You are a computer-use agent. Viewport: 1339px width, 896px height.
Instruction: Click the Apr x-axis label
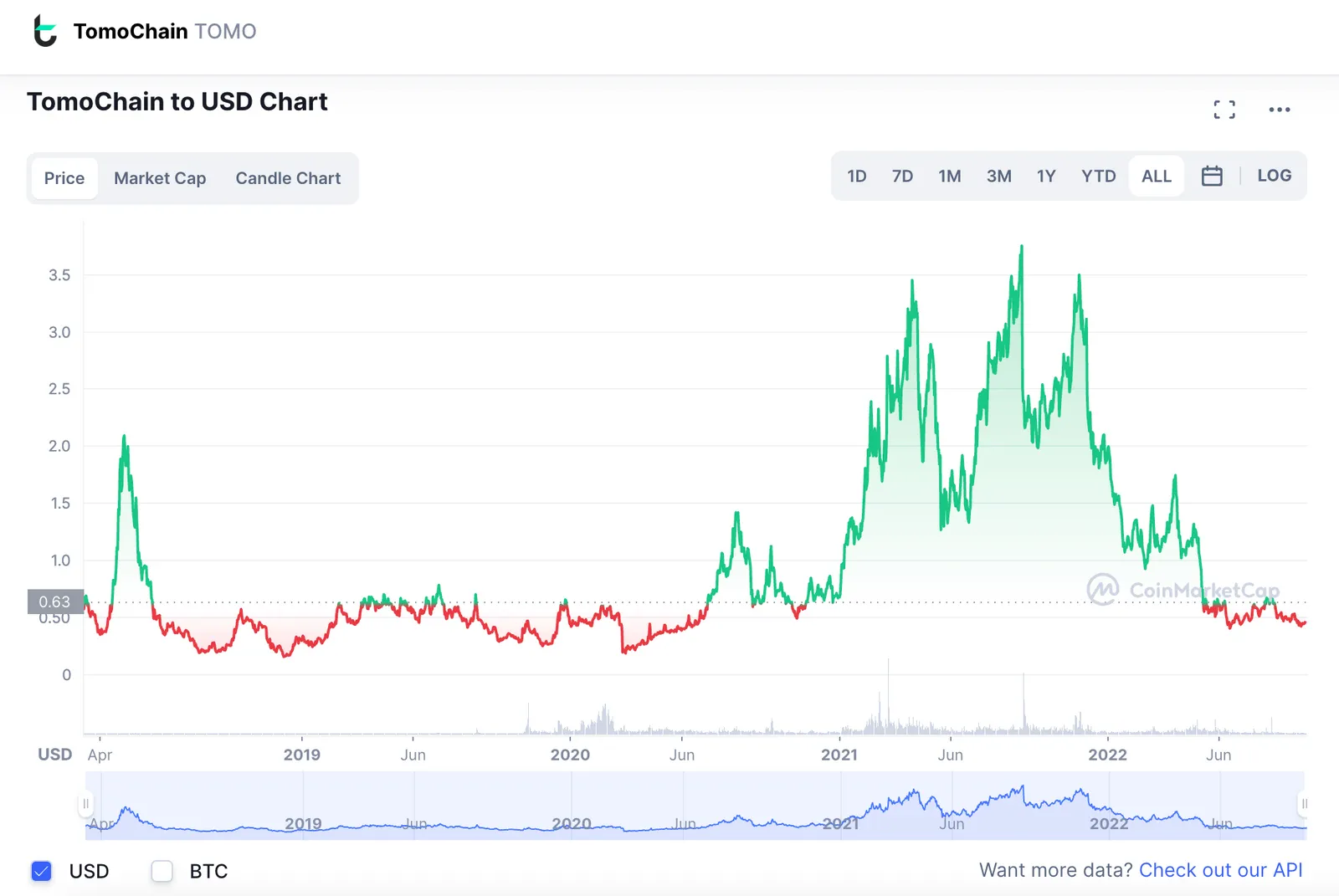coord(100,755)
